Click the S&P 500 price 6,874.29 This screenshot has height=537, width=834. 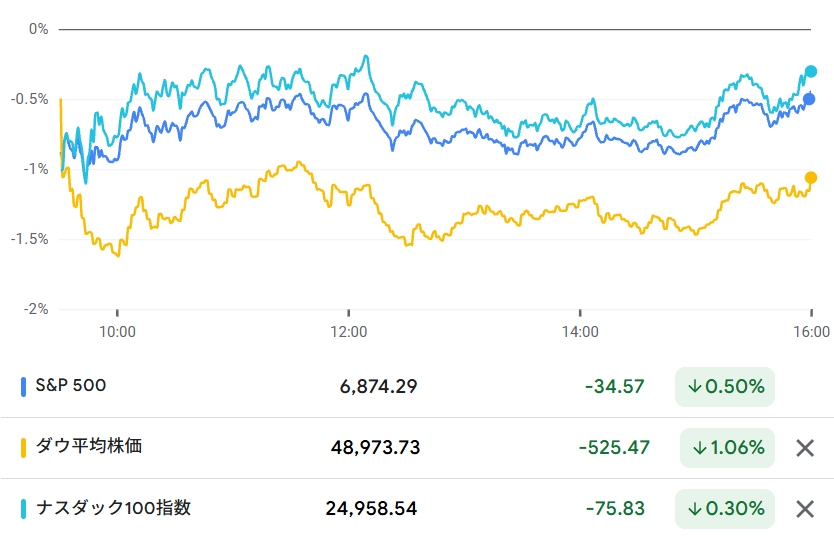coord(378,387)
